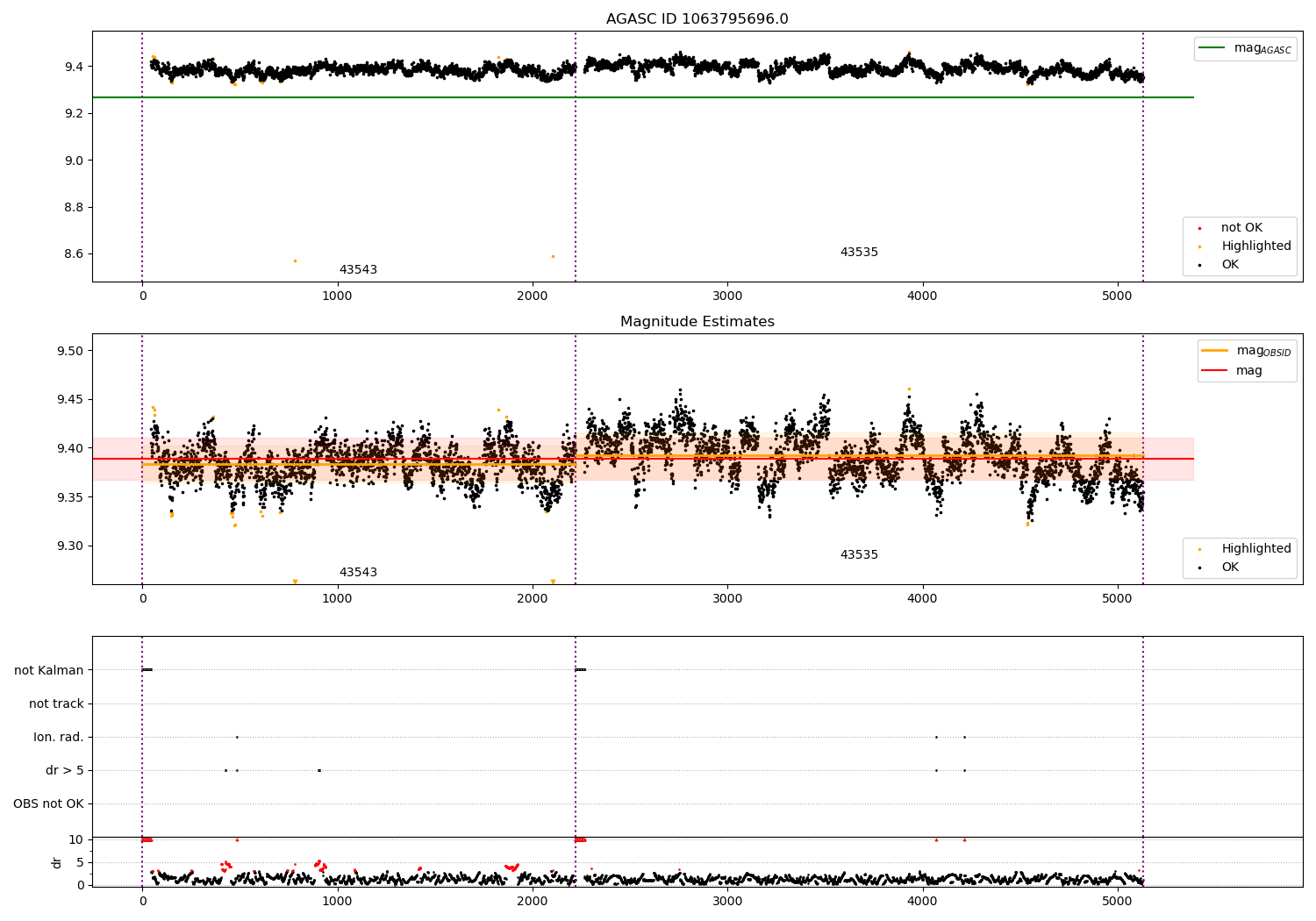Click y-tick "9.0" on the top plot

[73, 161]
